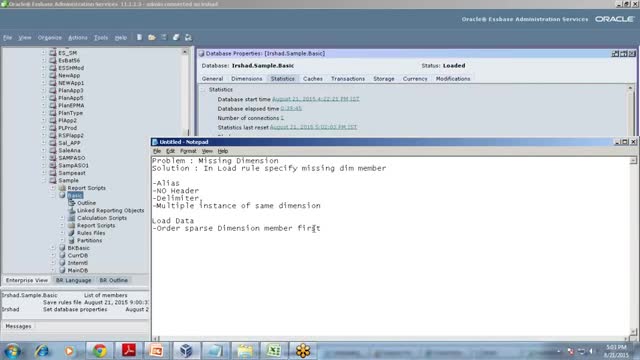640x360 pixels.
Task: Launch Internet Explorer from the taskbar
Action: coord(42,351)
